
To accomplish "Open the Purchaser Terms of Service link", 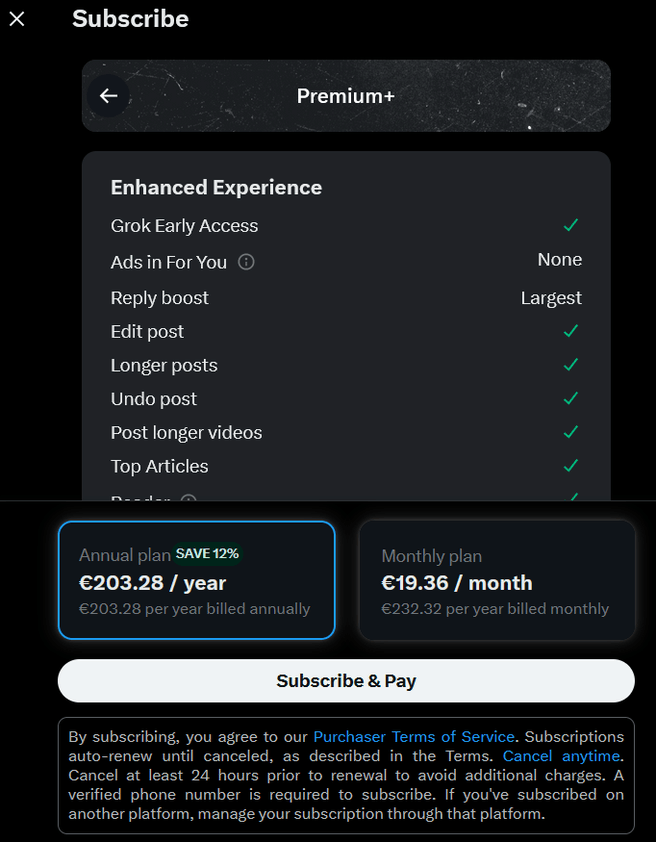I will tap(414, 737).
